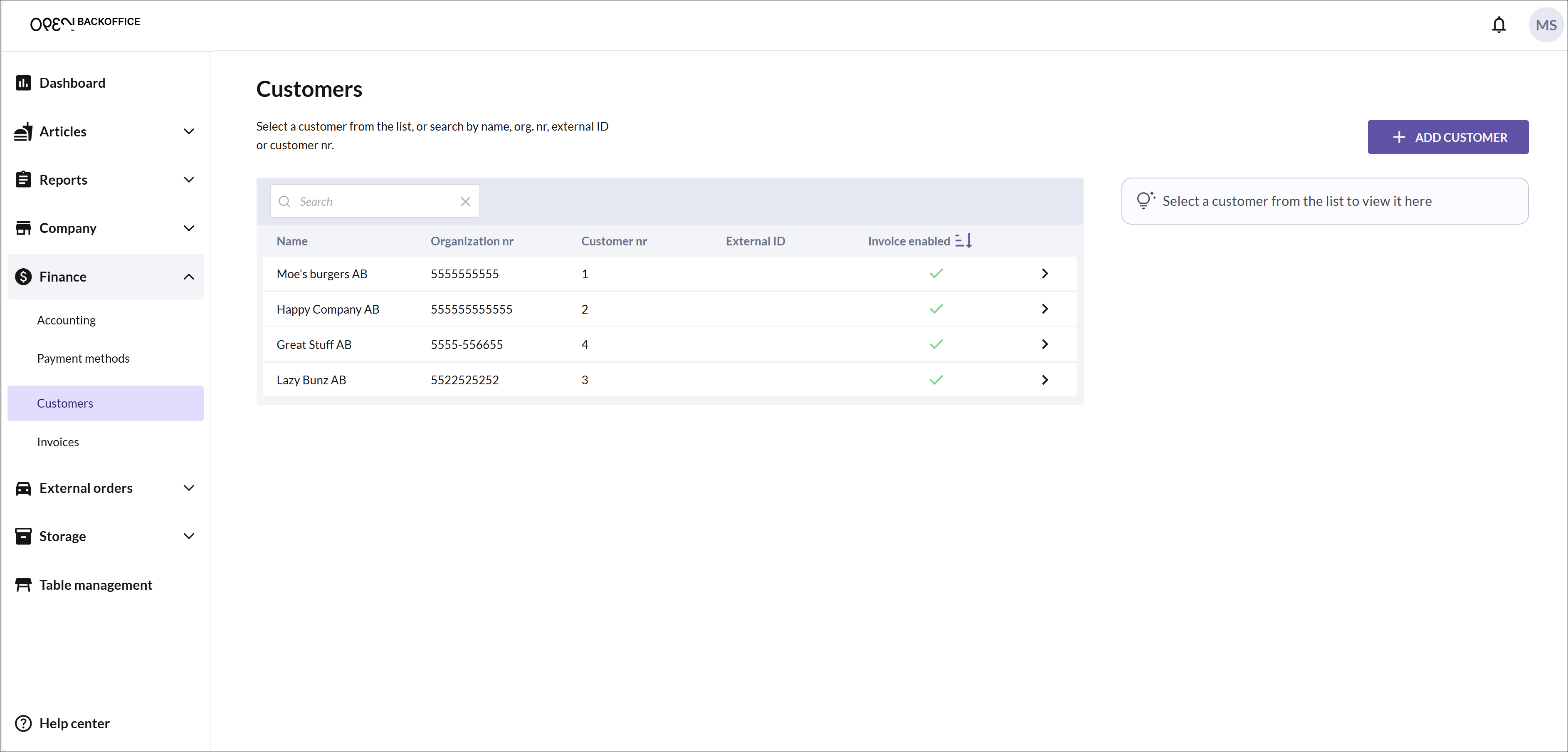
Task: Click the lightbulb hint icon
Action: (1144, 200)
